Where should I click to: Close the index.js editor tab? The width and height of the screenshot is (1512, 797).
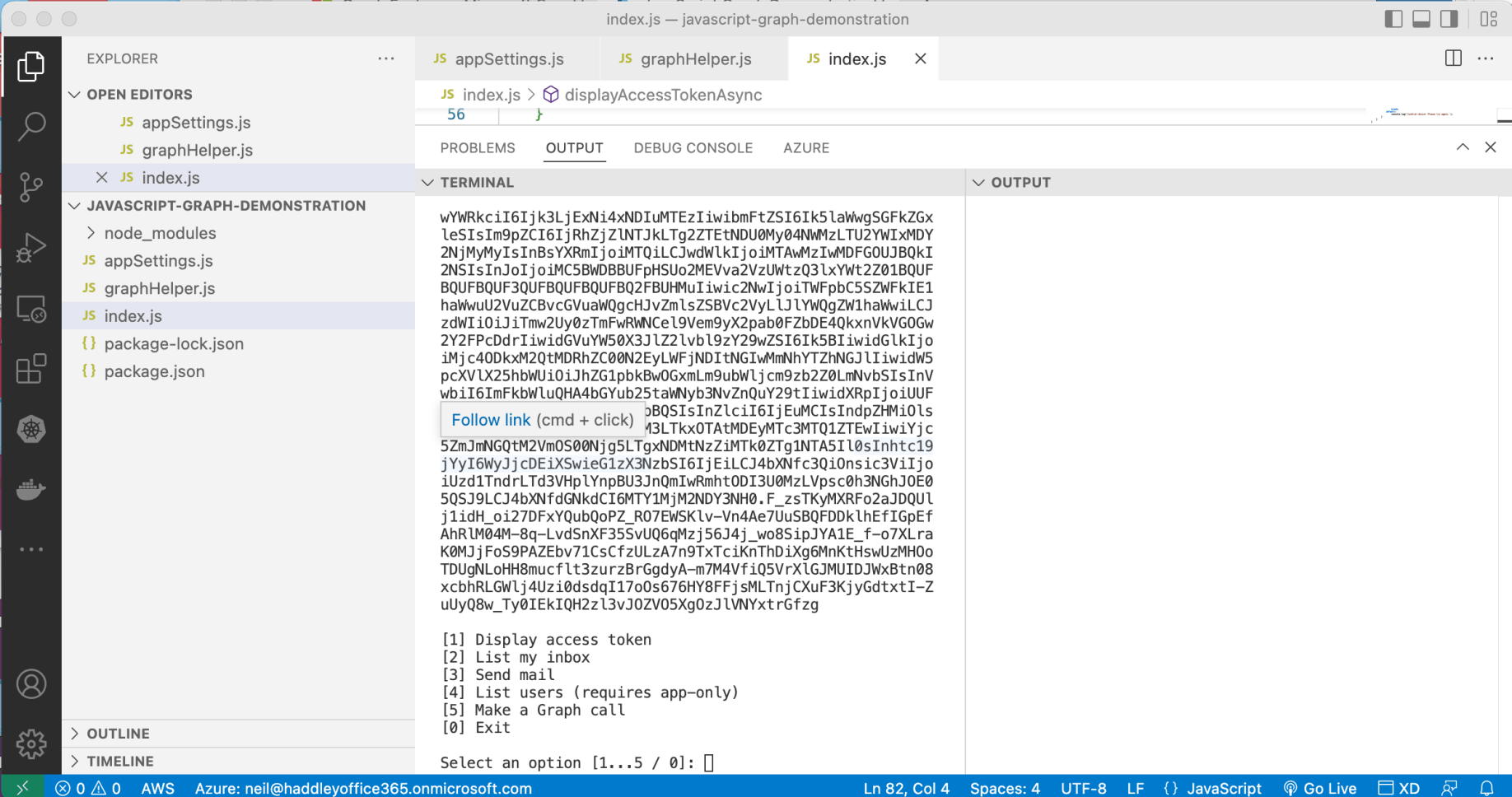pos(921,58)
